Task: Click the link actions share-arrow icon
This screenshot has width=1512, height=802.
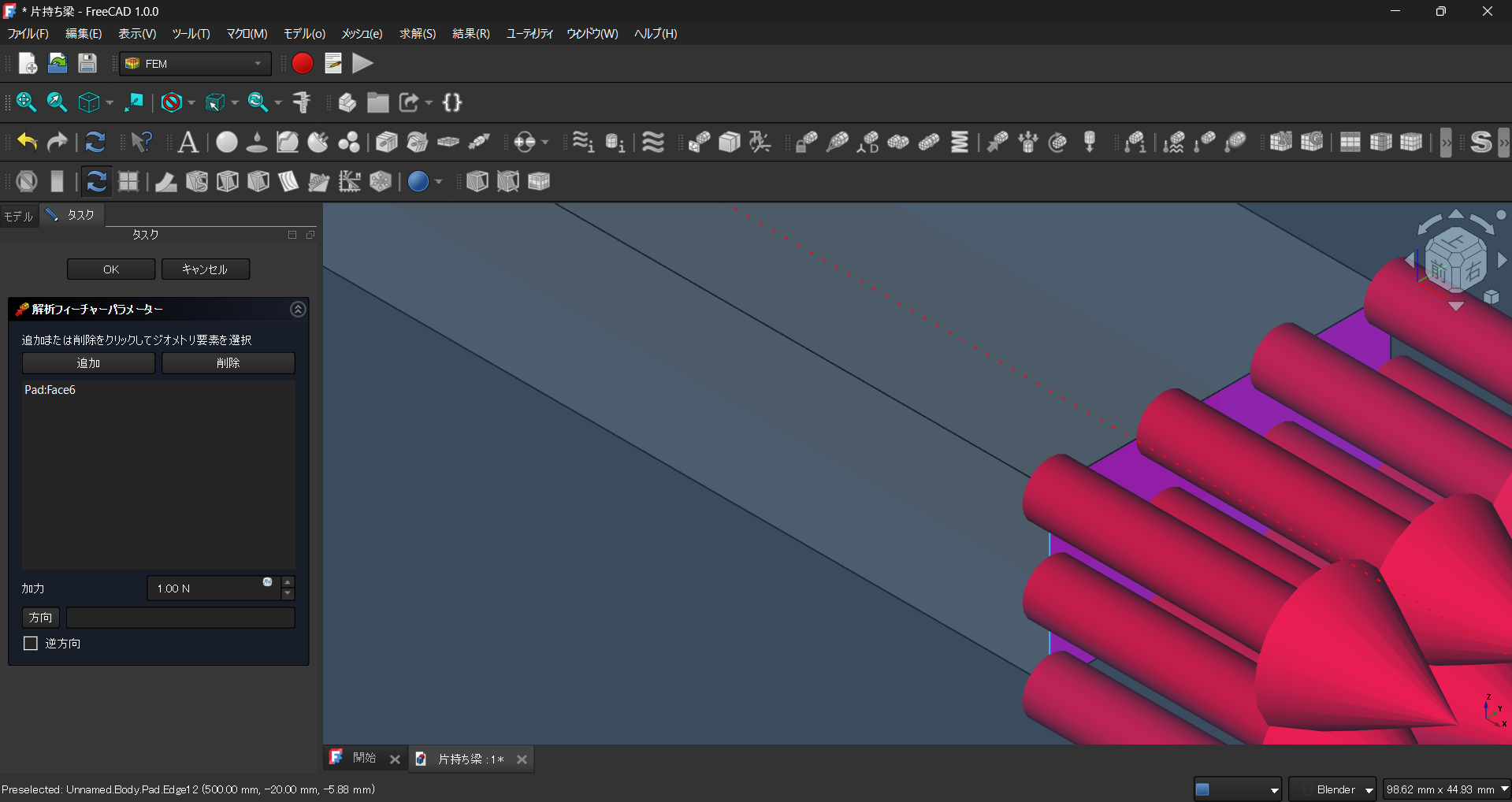Action: [x=410, y=102]
